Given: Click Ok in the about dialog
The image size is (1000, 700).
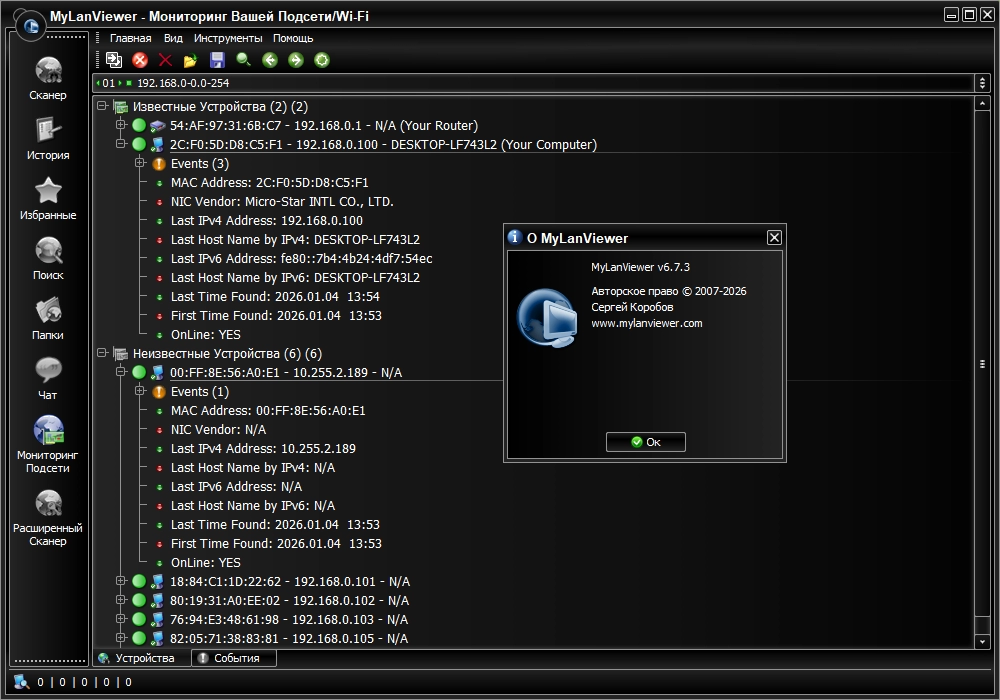Looking at the screenshot, I should click(645, 442).
